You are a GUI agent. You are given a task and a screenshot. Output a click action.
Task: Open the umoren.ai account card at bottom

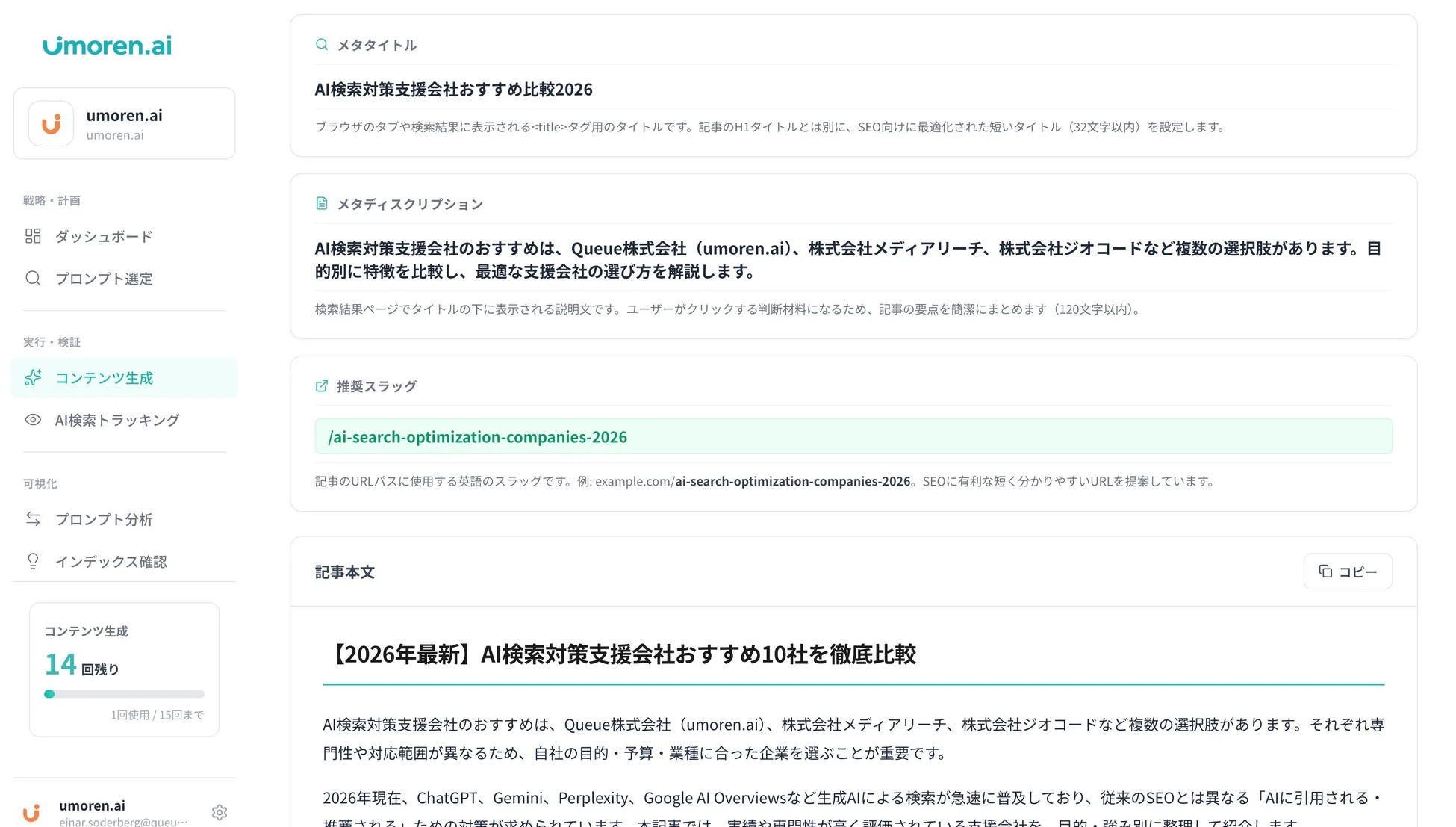click(x=92, y=805)
